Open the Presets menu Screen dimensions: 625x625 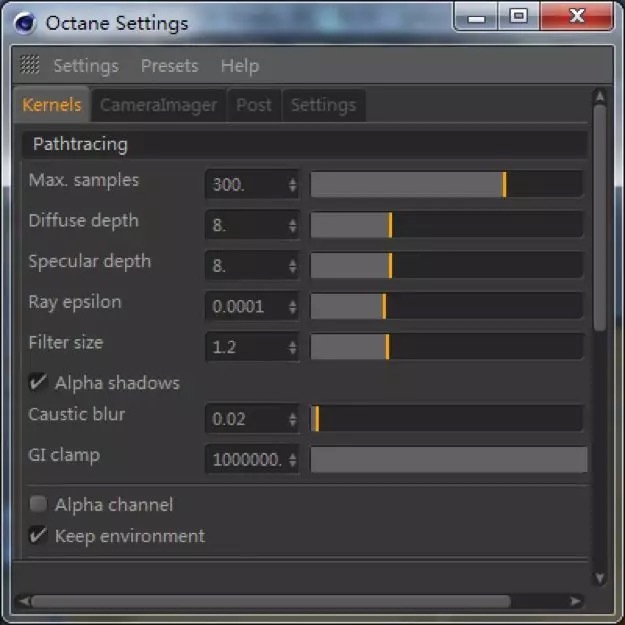point(169,66)
